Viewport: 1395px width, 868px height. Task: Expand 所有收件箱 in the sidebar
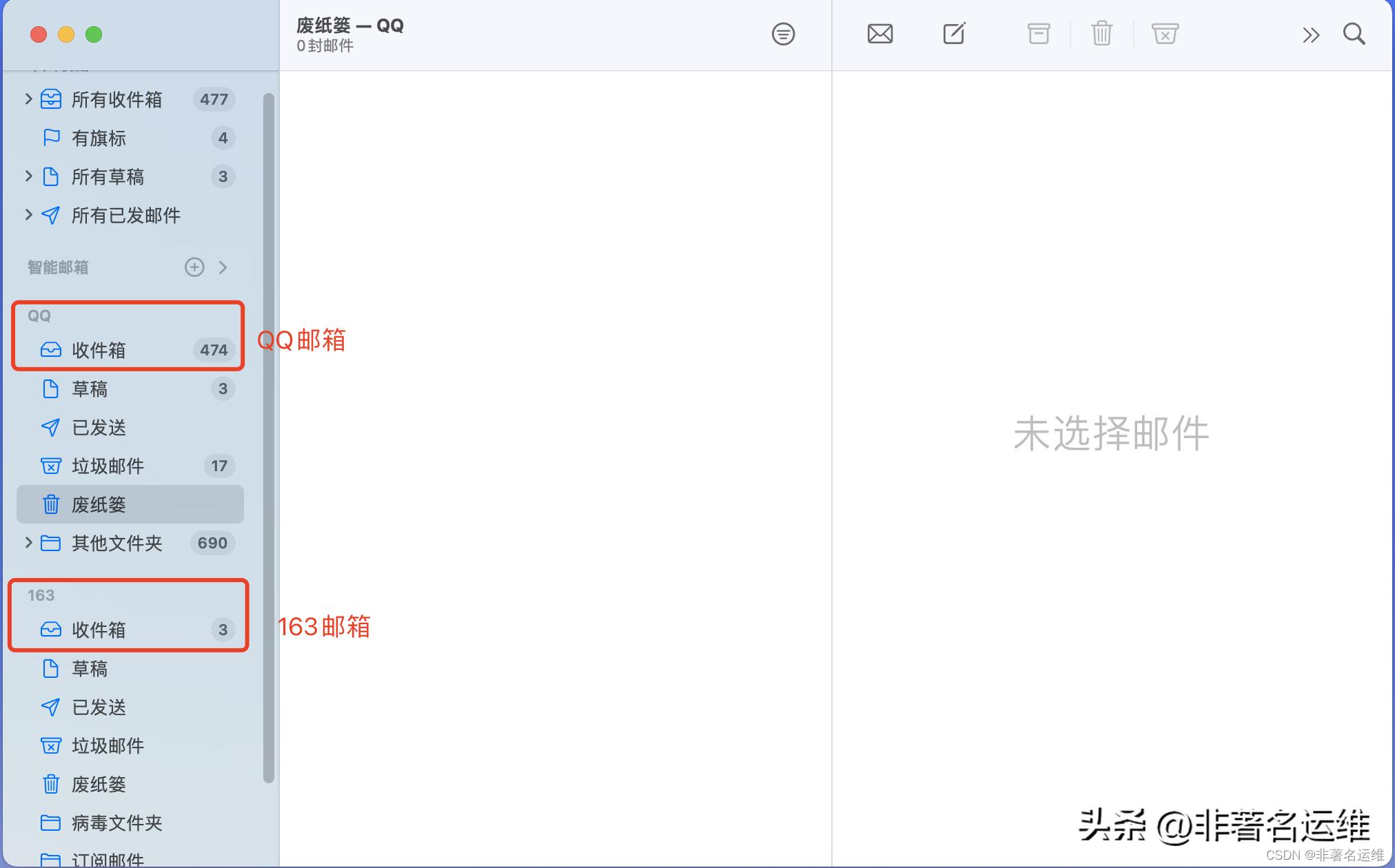coord(28,99)
